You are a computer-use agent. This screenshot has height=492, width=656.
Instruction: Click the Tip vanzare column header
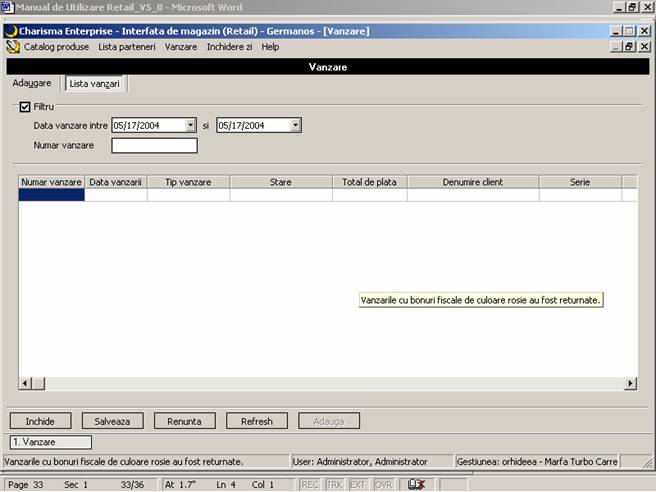(188, 182)
